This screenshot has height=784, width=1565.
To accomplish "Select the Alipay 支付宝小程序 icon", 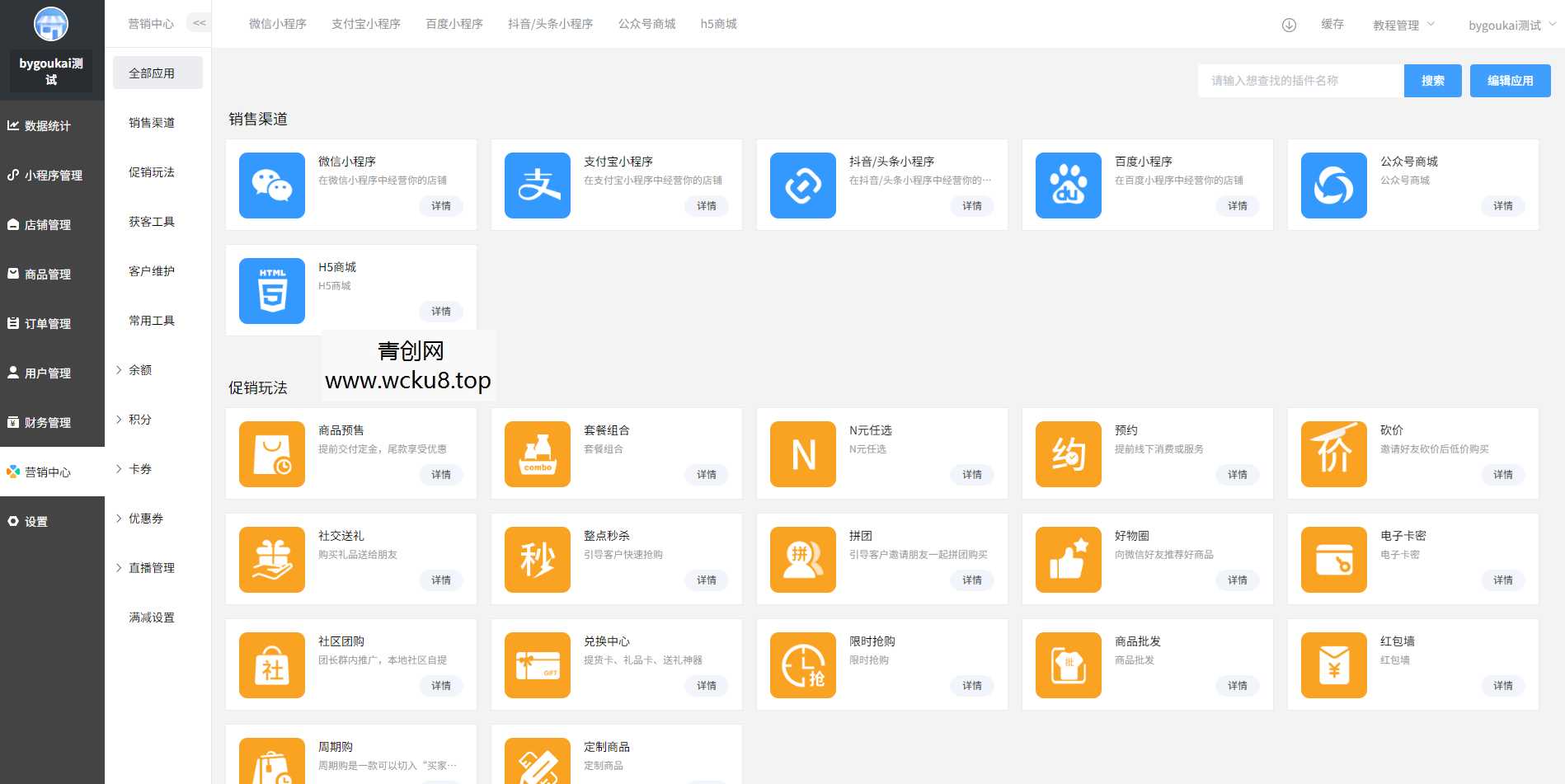I will [537, 185].
